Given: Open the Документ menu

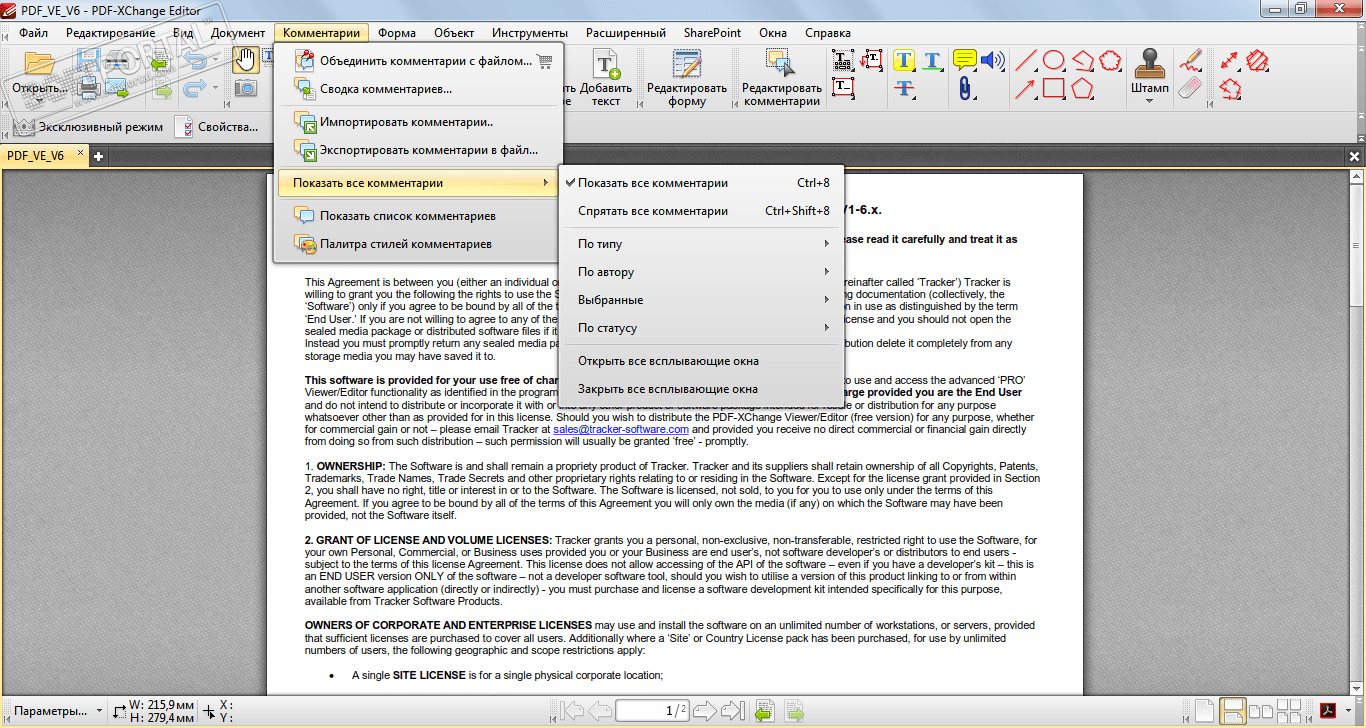Looking at the screenshot, I should click(x=238, y=33).
